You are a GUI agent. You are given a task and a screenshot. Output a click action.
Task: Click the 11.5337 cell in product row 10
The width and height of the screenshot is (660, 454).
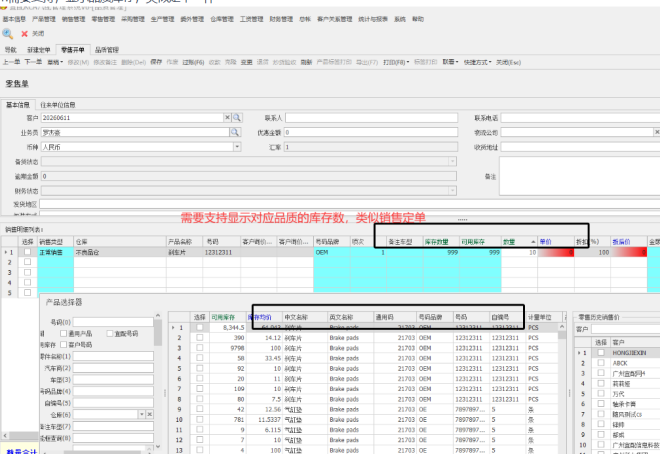(x=263, y=419)
